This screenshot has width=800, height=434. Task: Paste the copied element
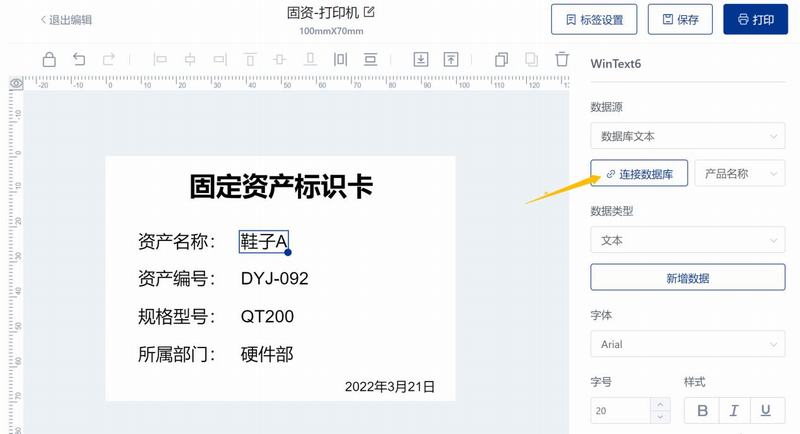[532, 60]
